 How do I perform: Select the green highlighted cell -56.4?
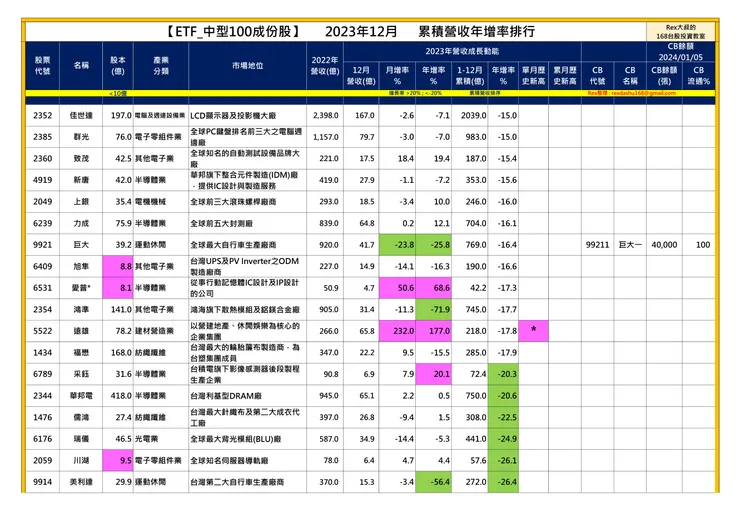[434, 482]
